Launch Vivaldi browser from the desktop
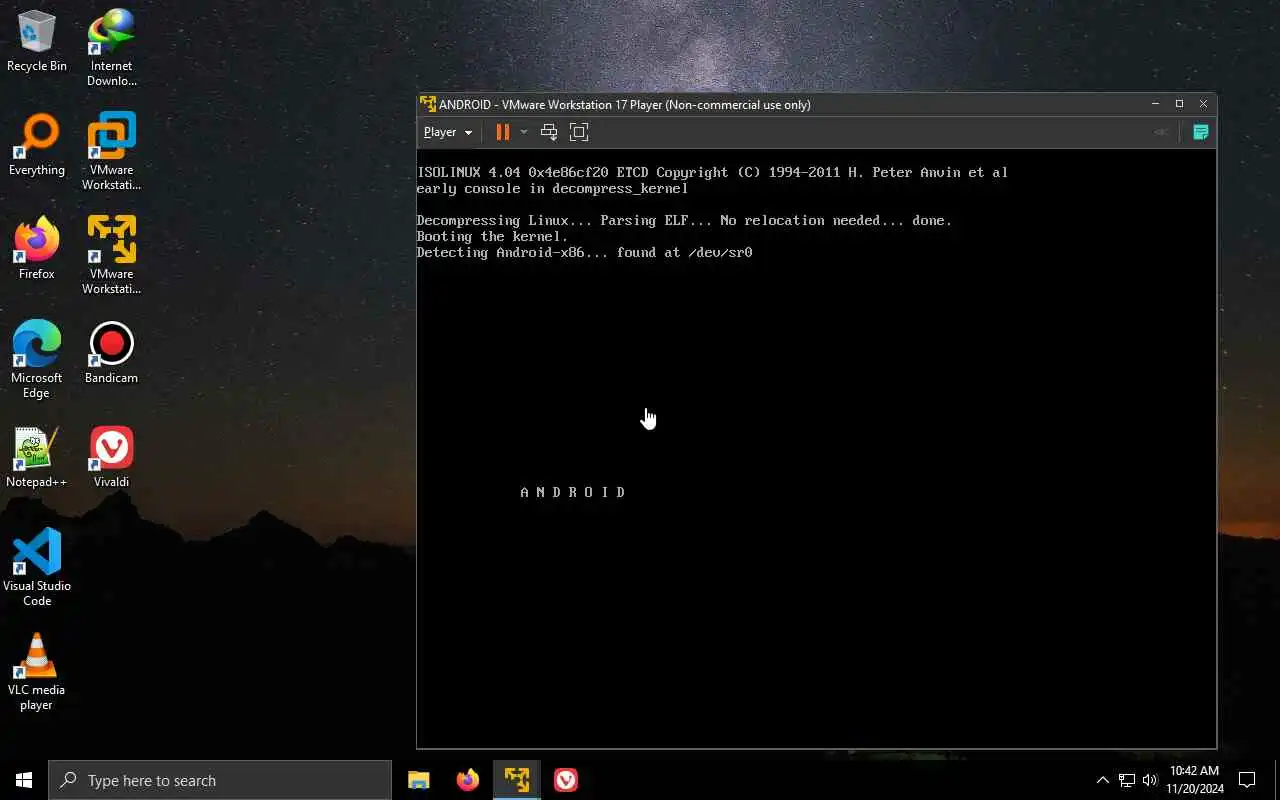Image resolution: width=1280 pixels, height=800 pixels. tap(111, 457)
